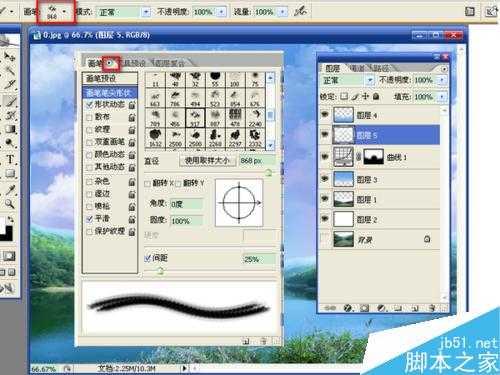
Task: Open the brush preset picker dropdown
Action: coord(64,12)
